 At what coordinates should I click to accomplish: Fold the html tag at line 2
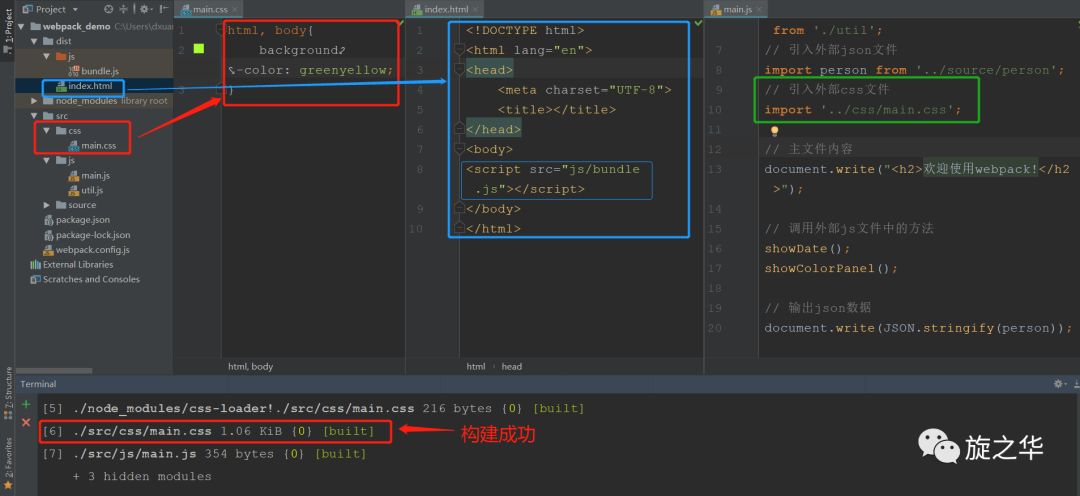[459, 50]
